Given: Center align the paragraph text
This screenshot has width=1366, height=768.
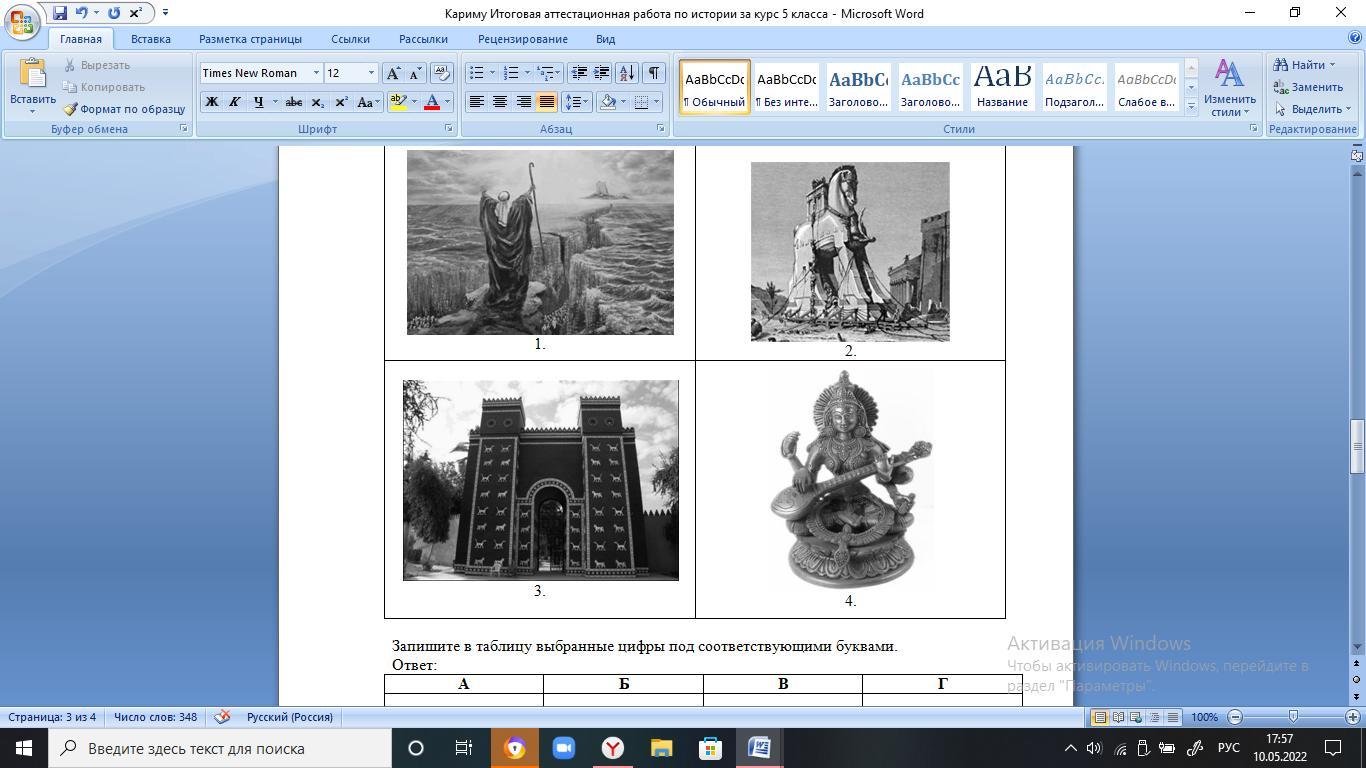Looking at the screenshot, I should click(x=500, y=102).
